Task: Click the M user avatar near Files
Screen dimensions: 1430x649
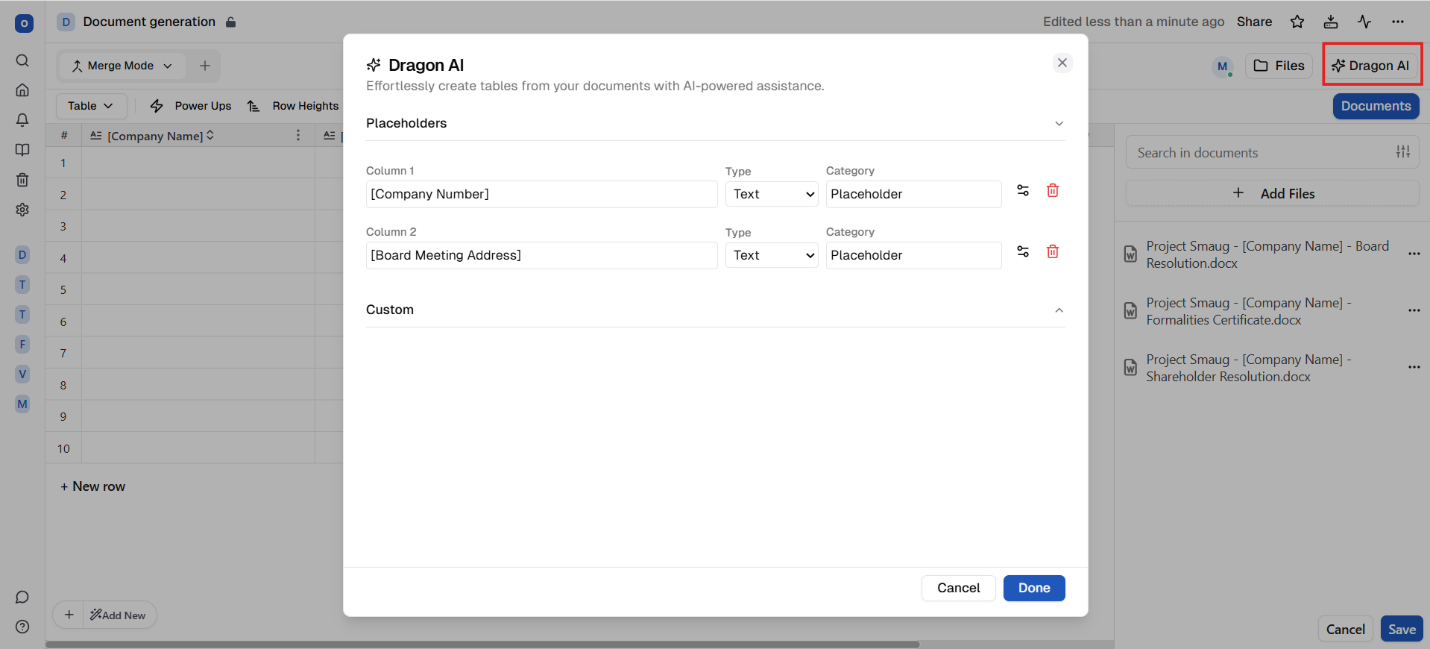Action: click(x=1222, y=66)
